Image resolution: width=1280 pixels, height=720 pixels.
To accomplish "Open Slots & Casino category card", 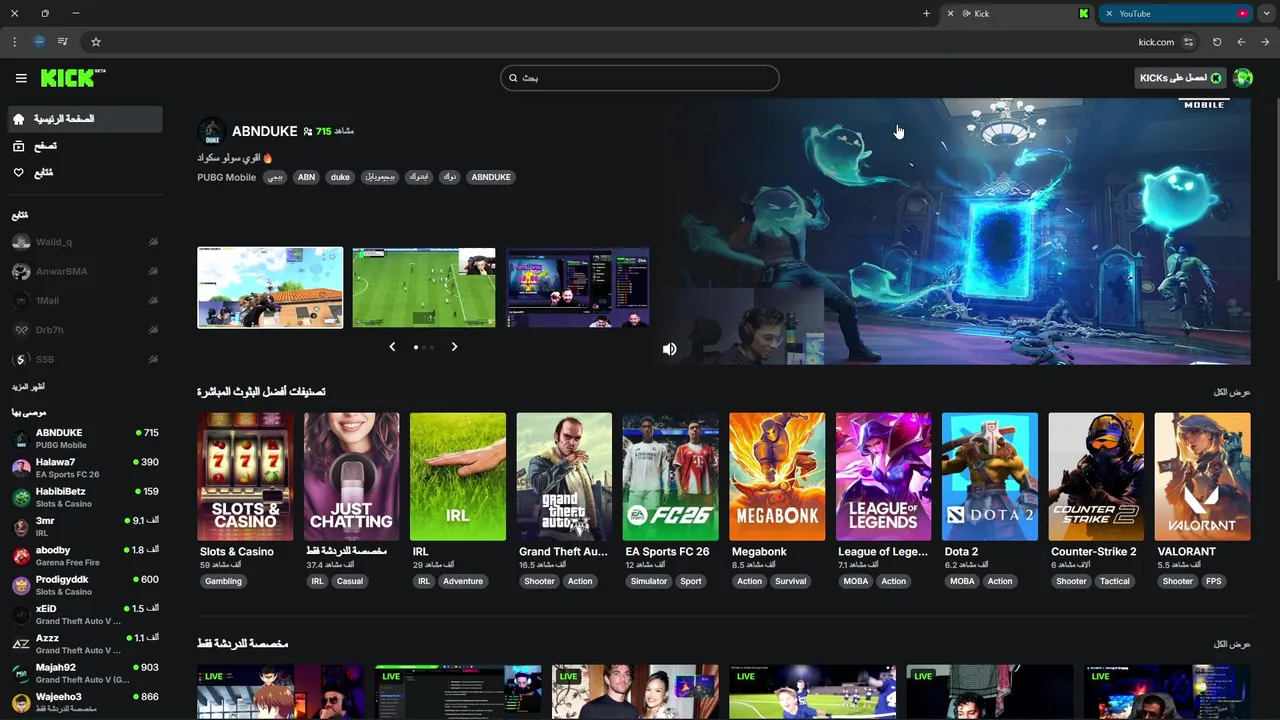I will [x=245, y=477].
